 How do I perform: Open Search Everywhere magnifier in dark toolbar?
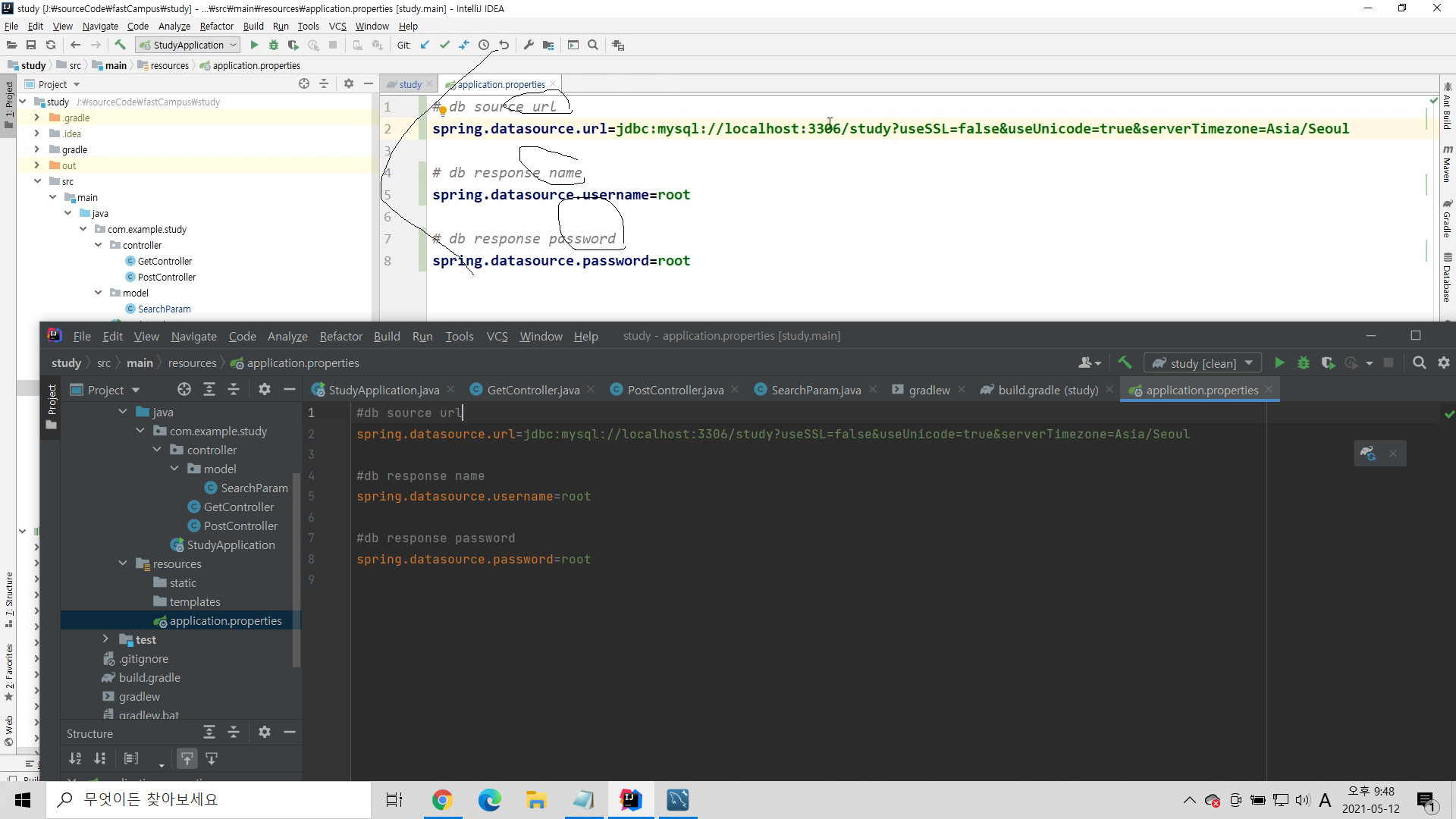click(x=1420, y=363)
